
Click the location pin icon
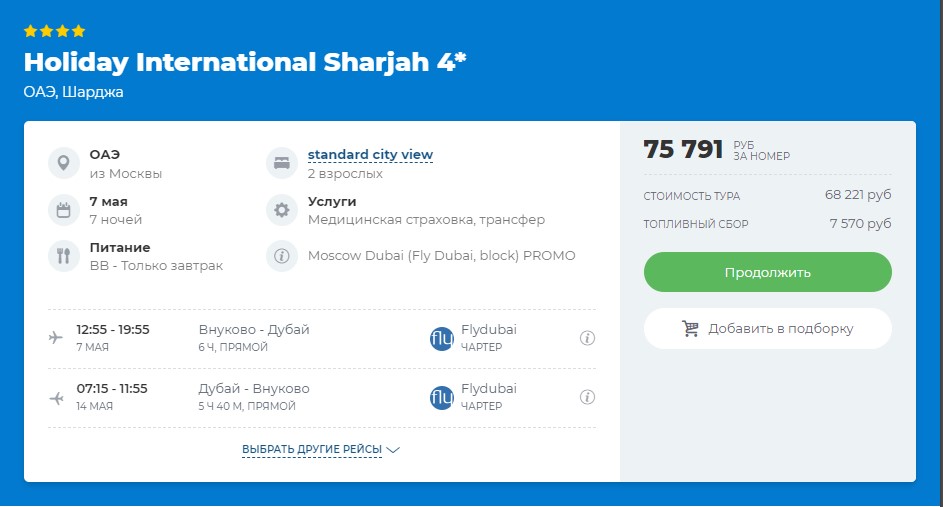(x=64, y=163)
